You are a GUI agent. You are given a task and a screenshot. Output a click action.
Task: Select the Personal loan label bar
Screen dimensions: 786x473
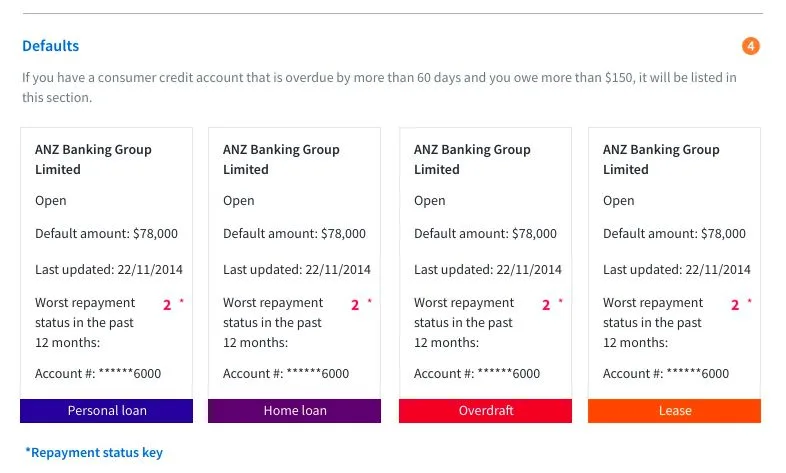[x=106, y=410]
